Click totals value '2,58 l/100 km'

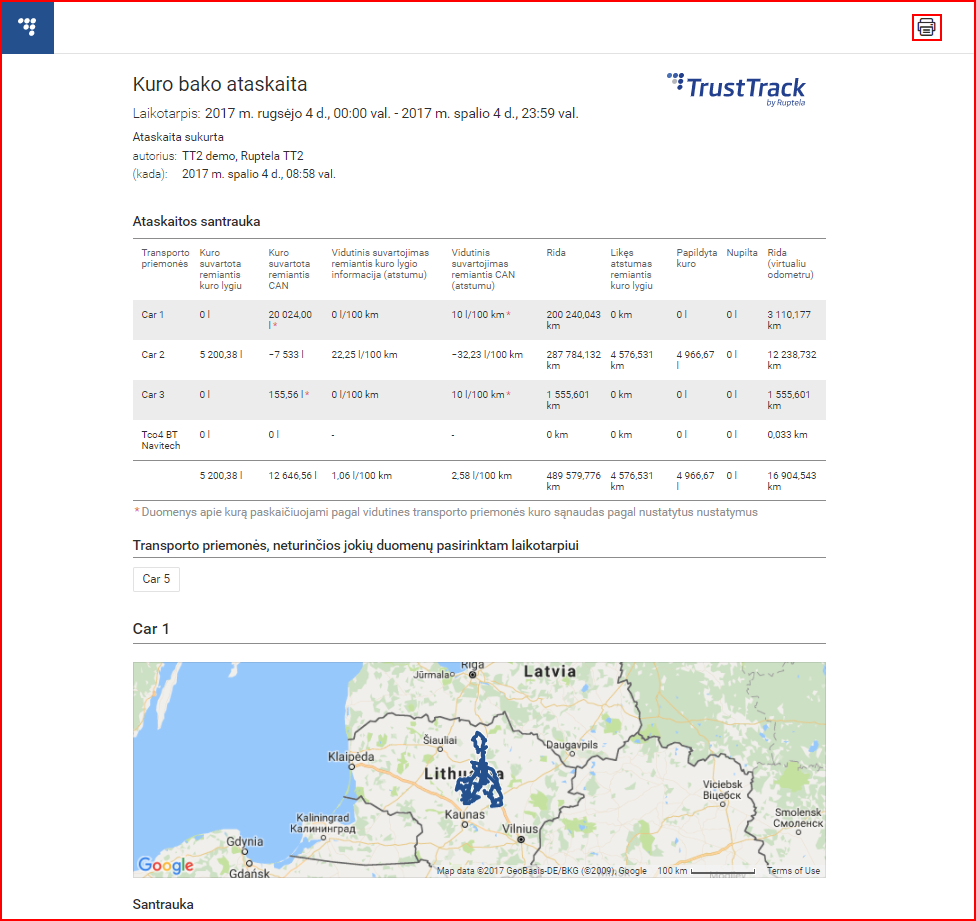[482, 475]
